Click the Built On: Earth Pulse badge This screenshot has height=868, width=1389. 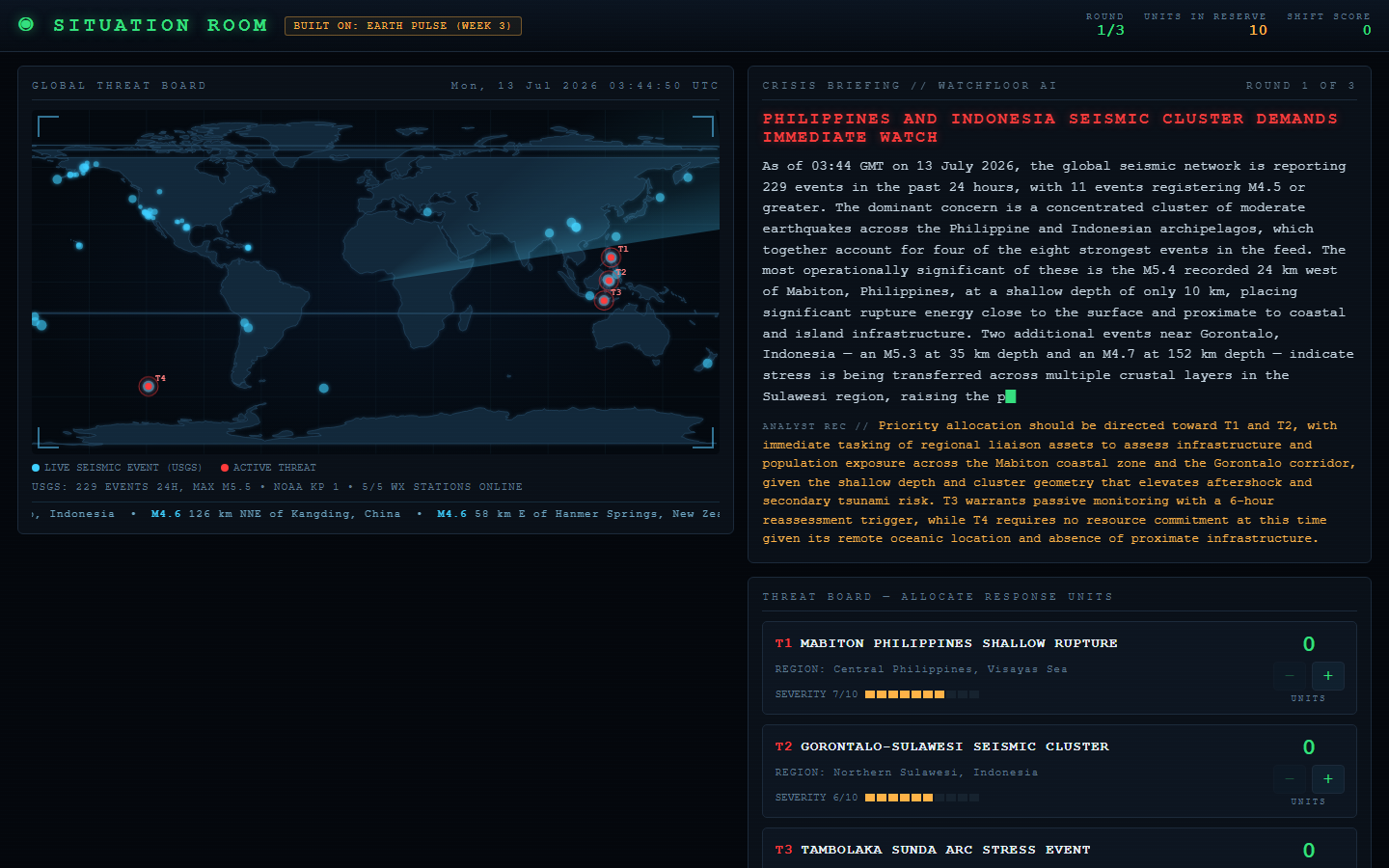coord(403,26)
